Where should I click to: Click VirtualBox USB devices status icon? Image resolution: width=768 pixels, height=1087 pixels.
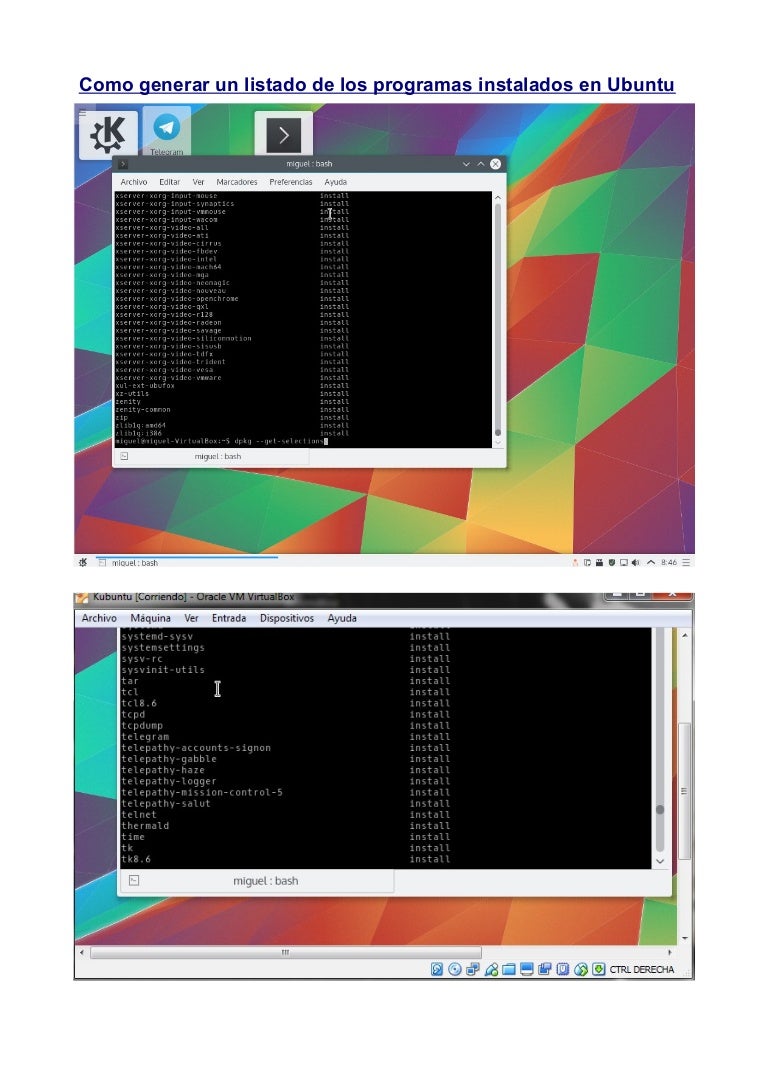point(491,969)
